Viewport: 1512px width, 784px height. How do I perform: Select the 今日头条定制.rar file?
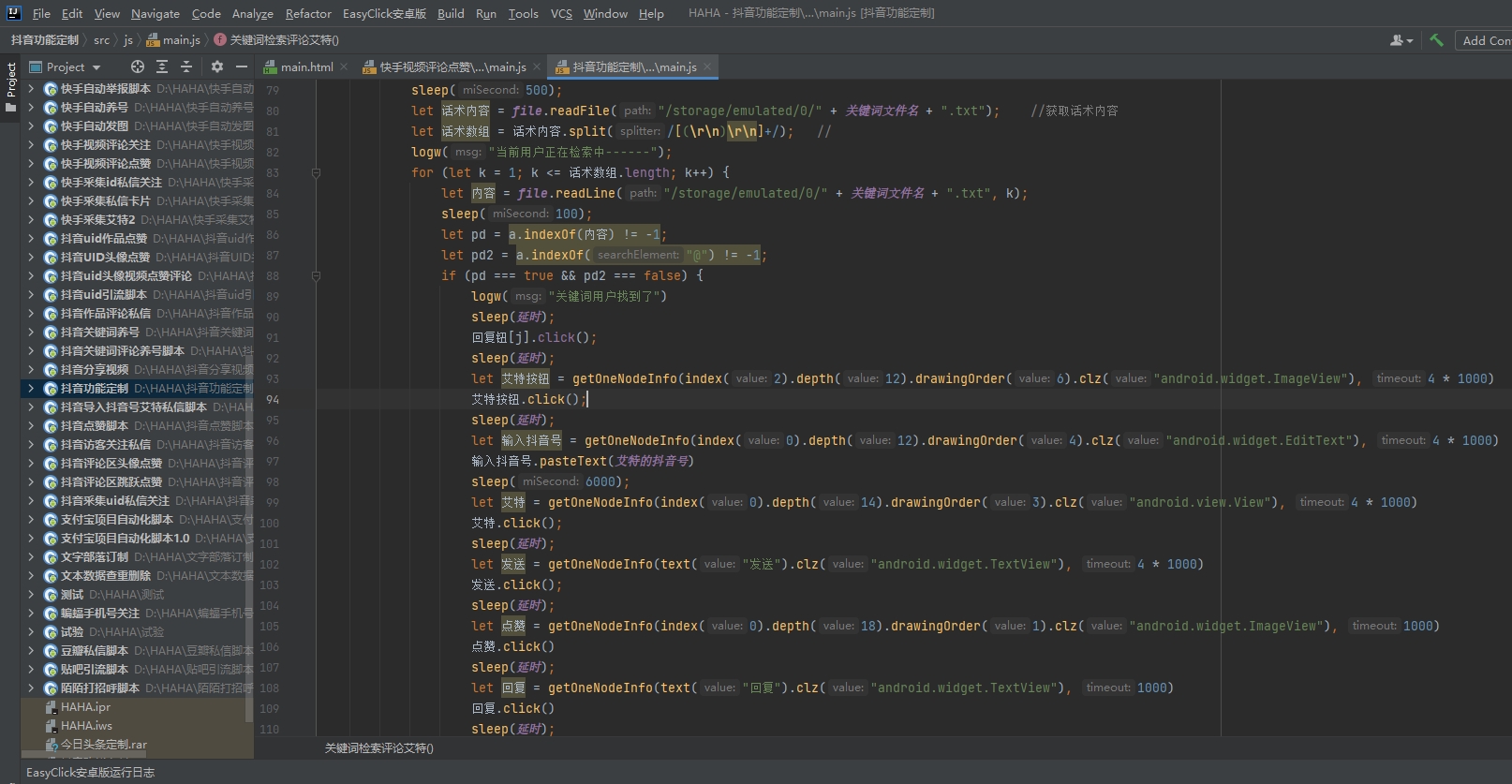coord(103,745)
